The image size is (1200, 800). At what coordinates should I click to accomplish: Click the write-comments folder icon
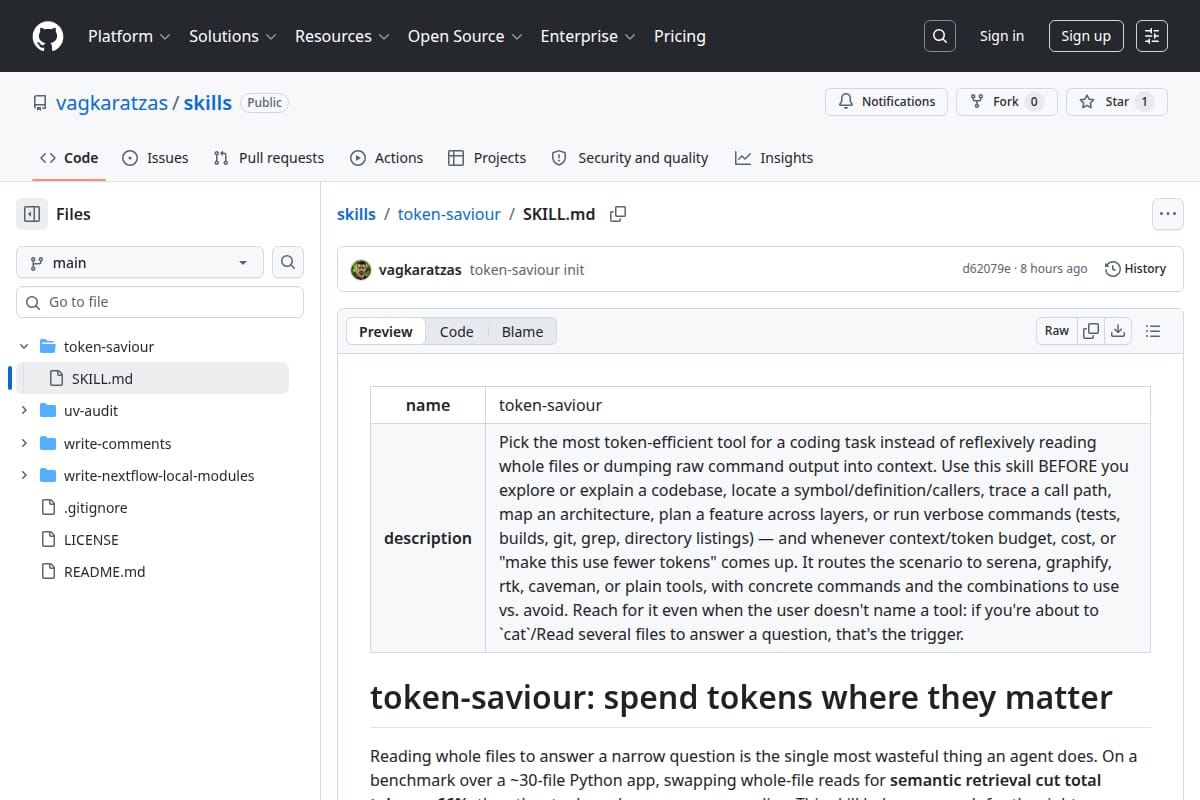(x=47, y=443)
